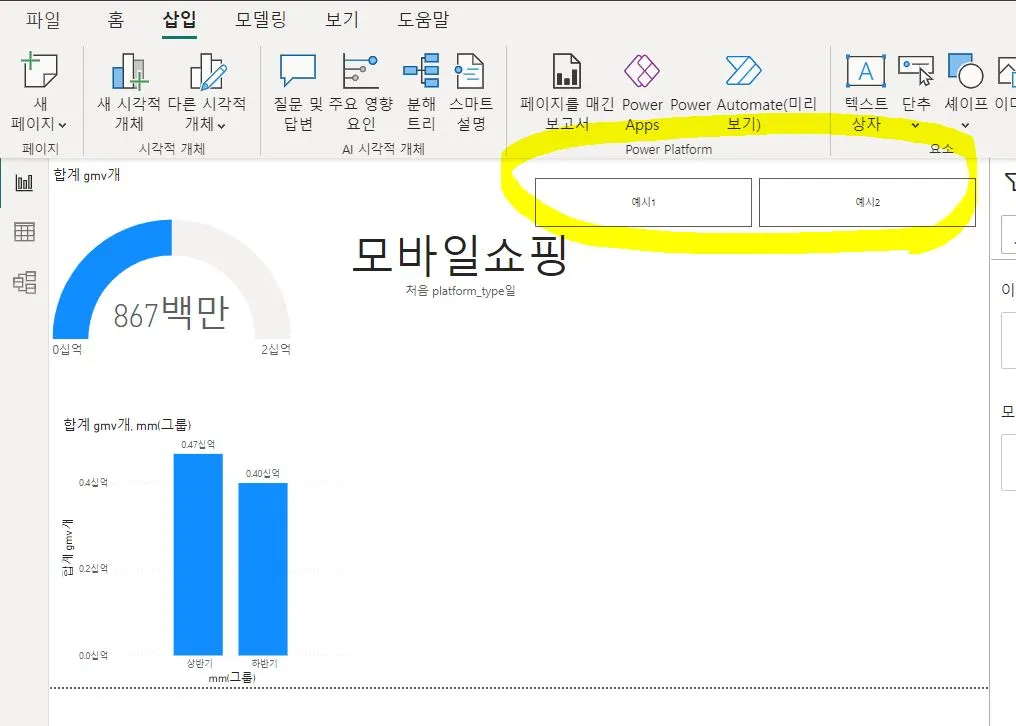Click the mm(그룹) axis title
This screenshot has width=1016, height=726.
tap(232, 677)
